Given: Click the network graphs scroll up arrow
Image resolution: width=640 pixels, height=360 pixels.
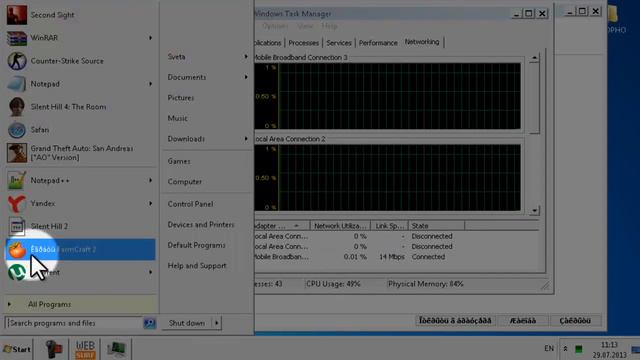Looking at the screenshot, I should (534, 58).
